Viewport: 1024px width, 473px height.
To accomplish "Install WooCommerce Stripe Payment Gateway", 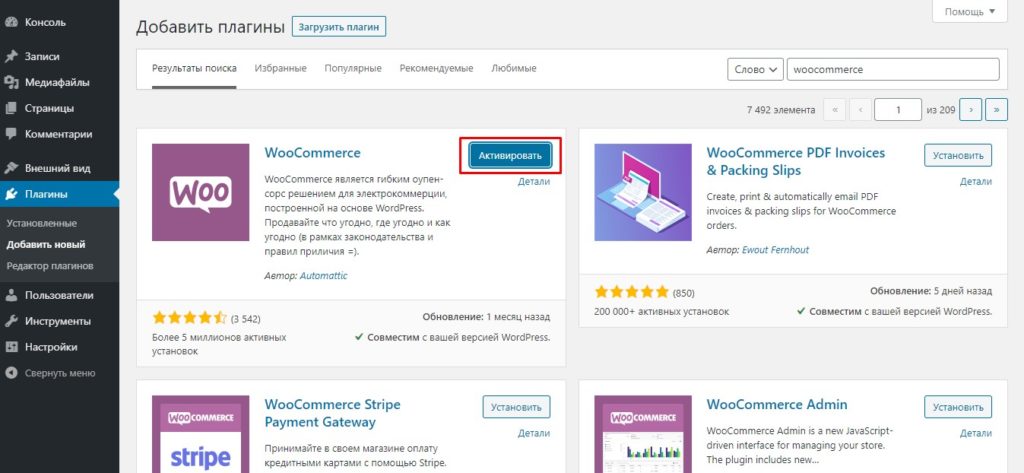I will (x=517, y=407).
